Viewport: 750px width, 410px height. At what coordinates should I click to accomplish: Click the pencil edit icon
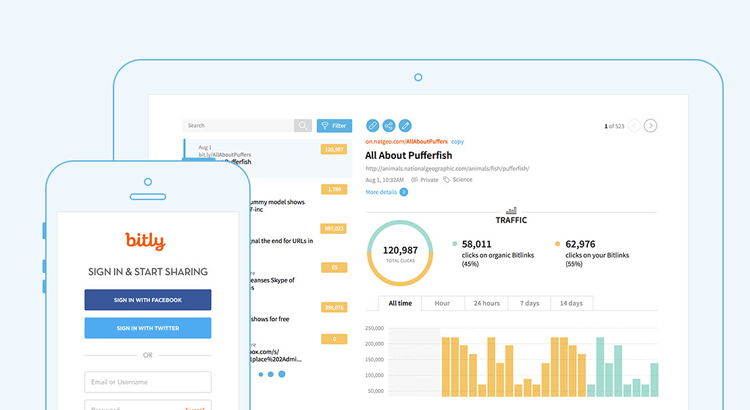[x=405, y=125]
